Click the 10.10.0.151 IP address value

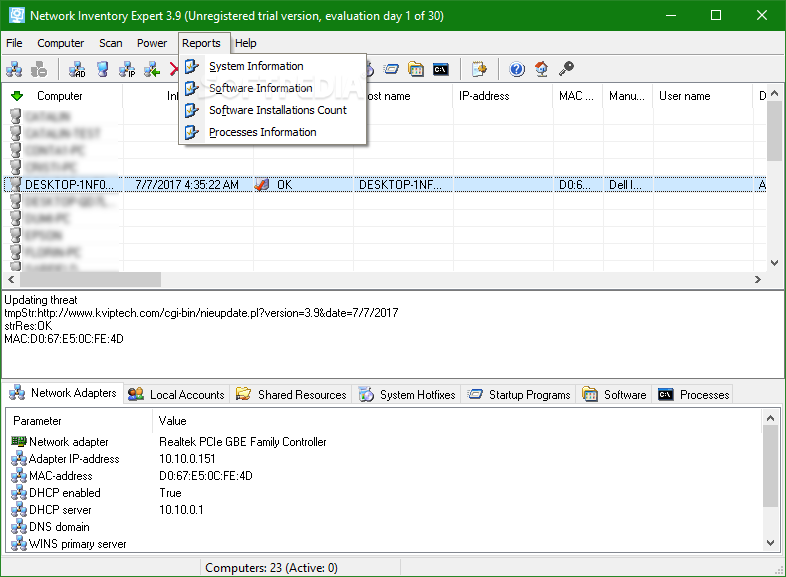[187, 459]
